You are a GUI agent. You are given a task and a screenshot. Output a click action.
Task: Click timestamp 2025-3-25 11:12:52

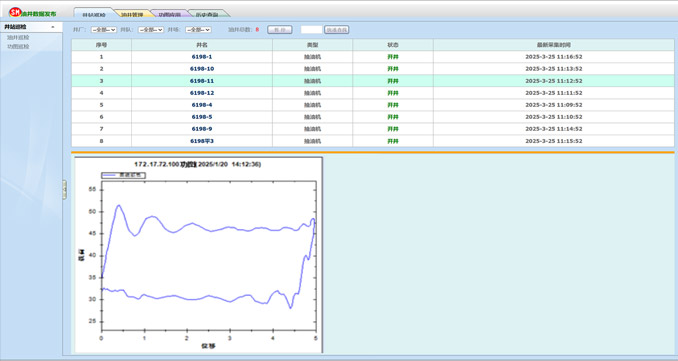tap(554, 81)
